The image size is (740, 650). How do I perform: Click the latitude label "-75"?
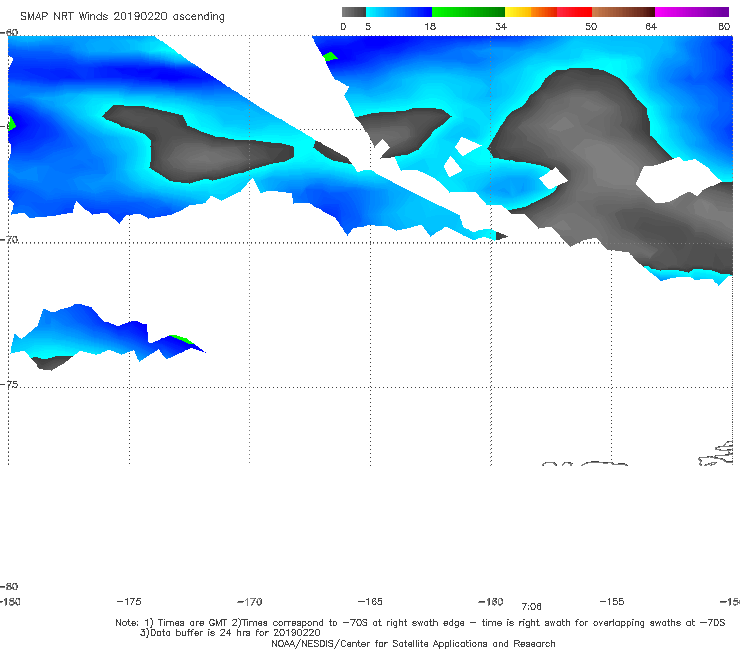click(9, 385)
